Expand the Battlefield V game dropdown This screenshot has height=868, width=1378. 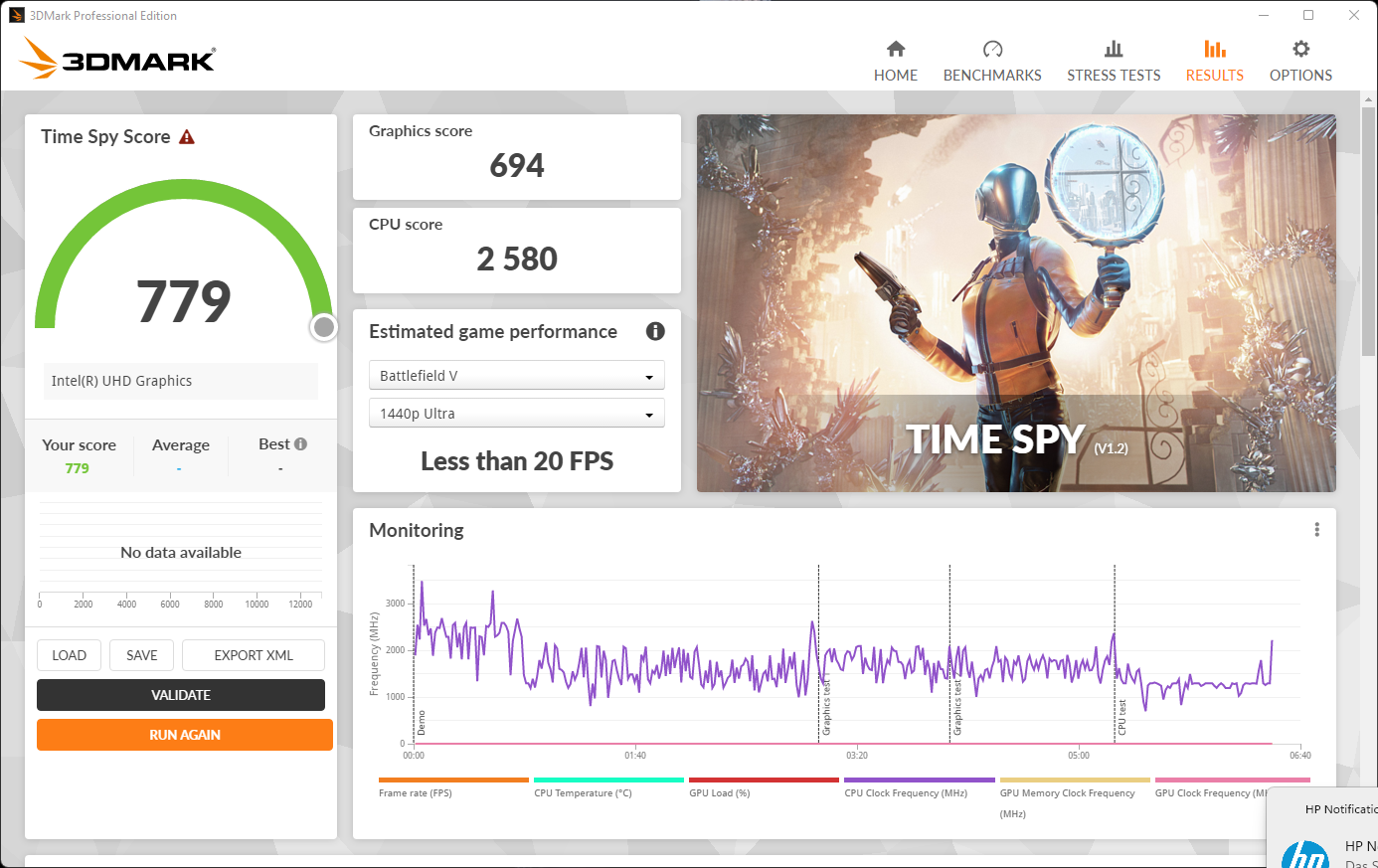pos(516,376)
